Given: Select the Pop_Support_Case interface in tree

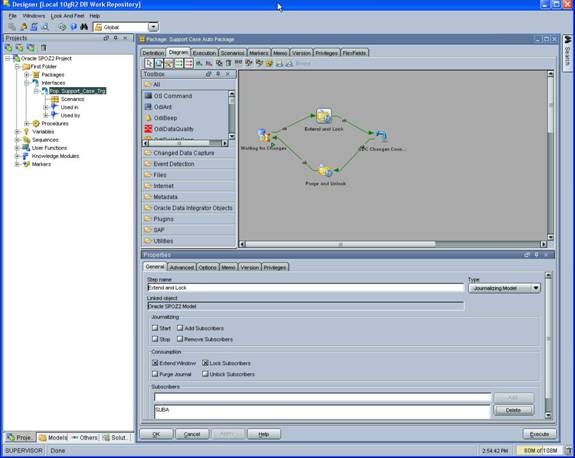Looking at the screenshot, I should tap(77, 91).
